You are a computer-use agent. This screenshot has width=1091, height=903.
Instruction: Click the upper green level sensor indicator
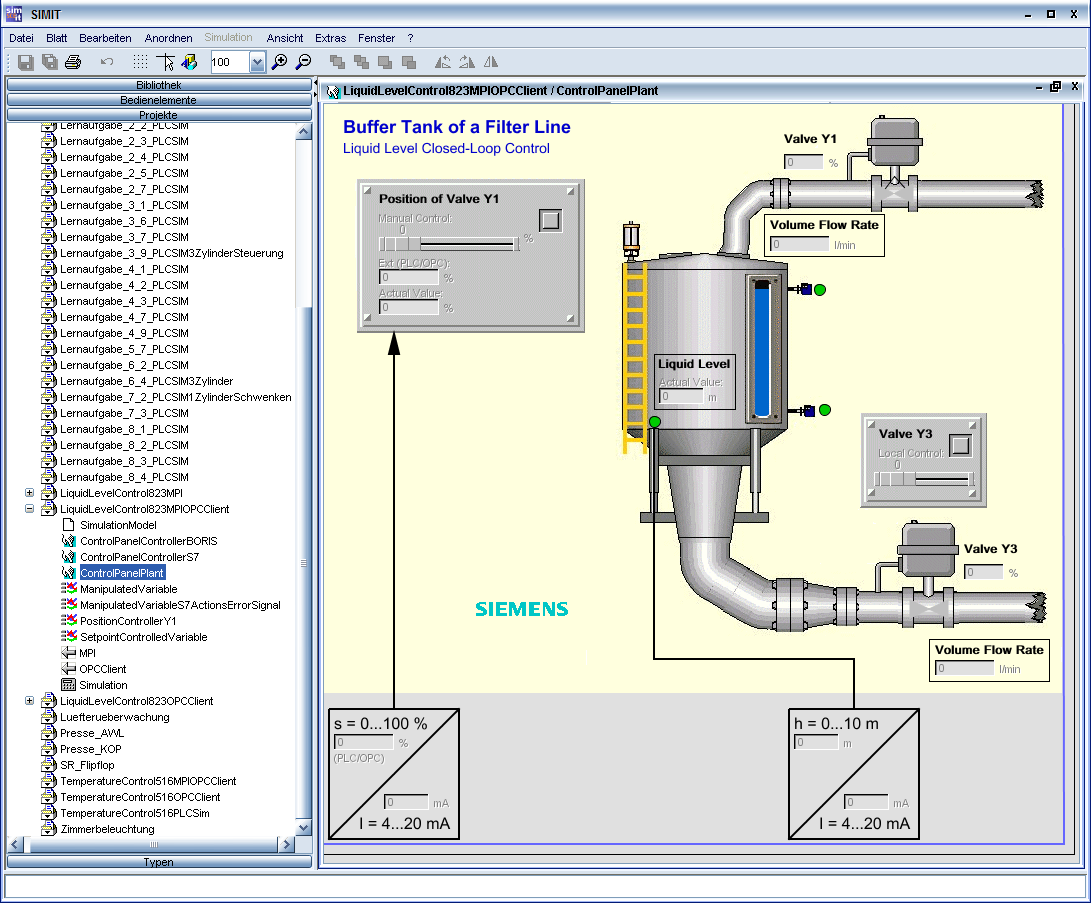[x=820, y=290]
